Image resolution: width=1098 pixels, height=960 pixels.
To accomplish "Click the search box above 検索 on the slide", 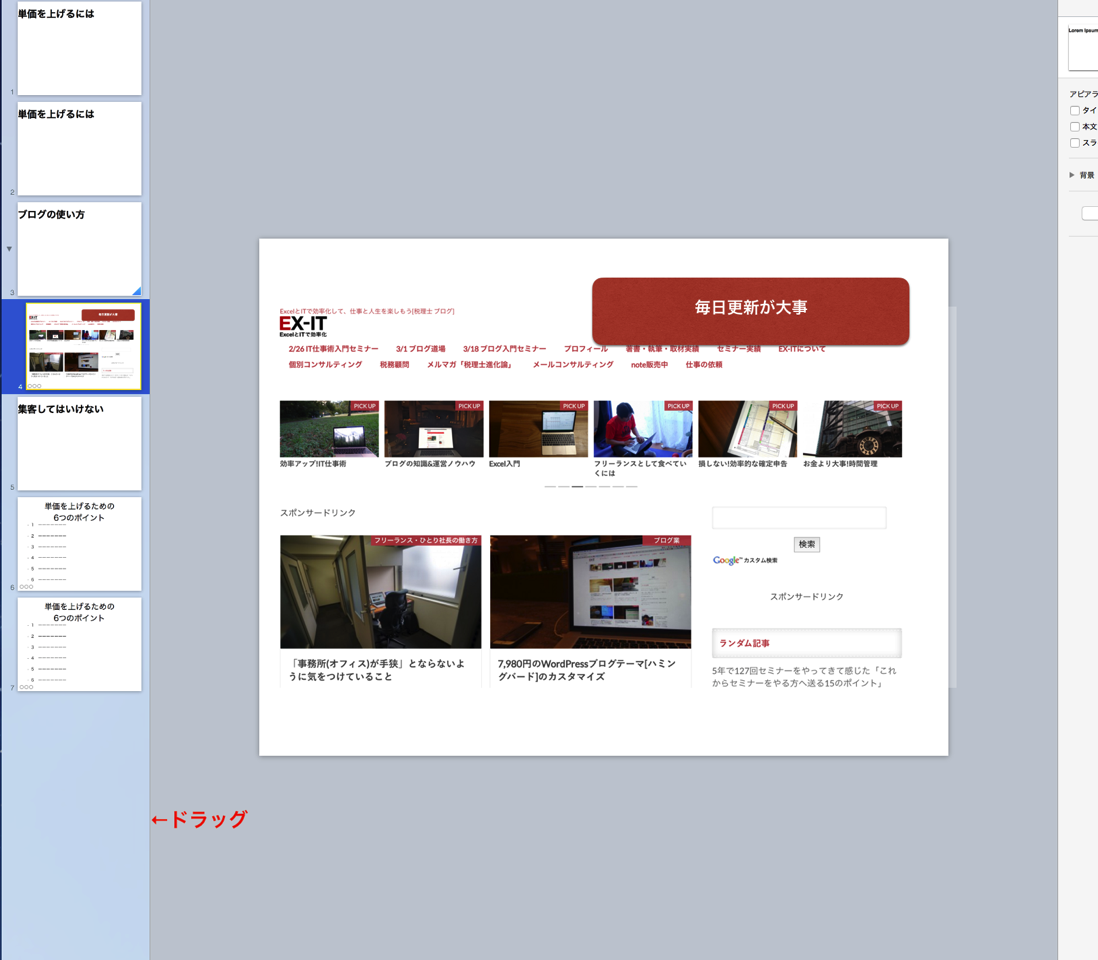I will point(799,517).
